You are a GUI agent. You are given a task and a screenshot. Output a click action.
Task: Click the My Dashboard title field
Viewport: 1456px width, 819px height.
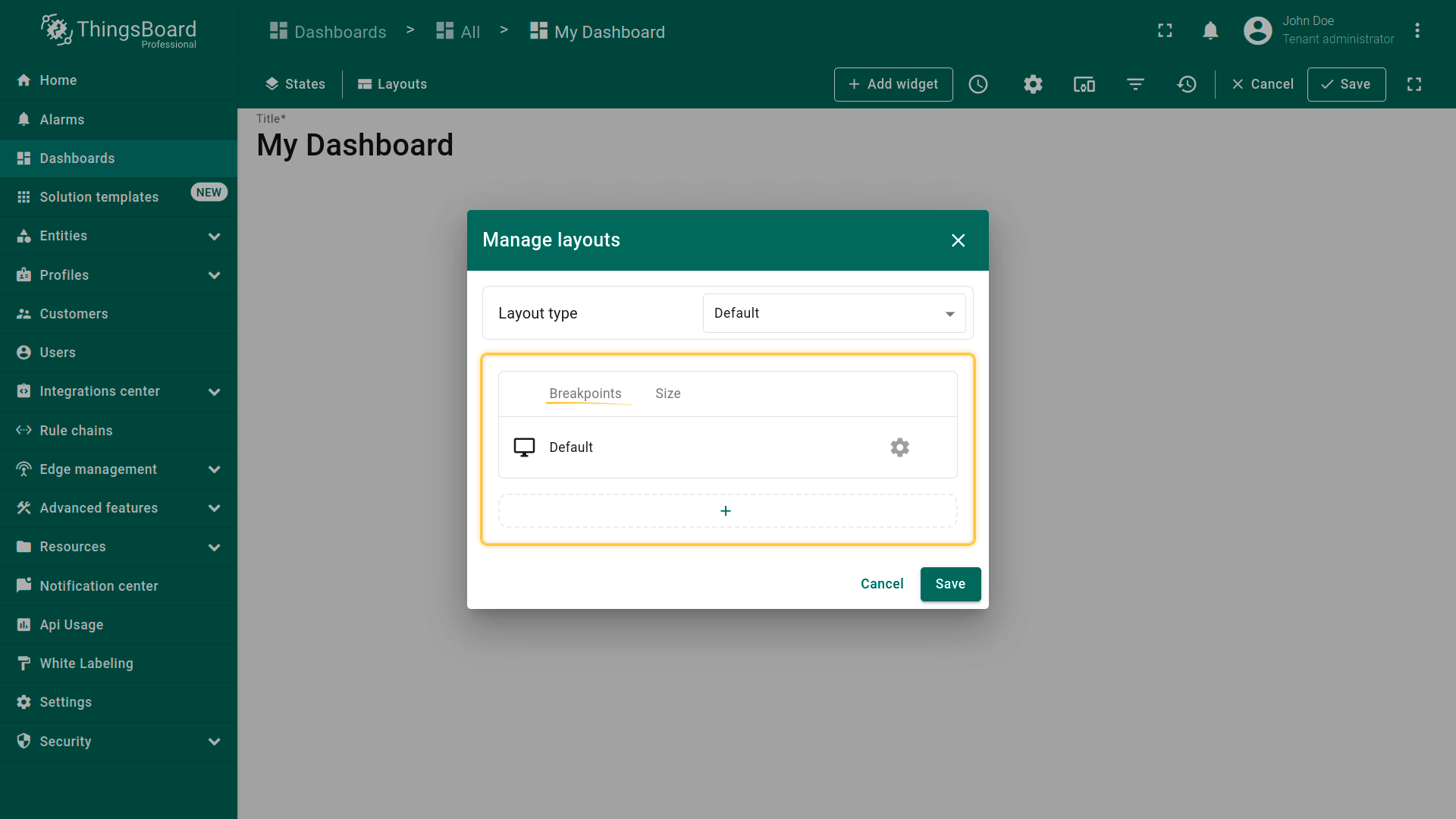tap(355, 145)
